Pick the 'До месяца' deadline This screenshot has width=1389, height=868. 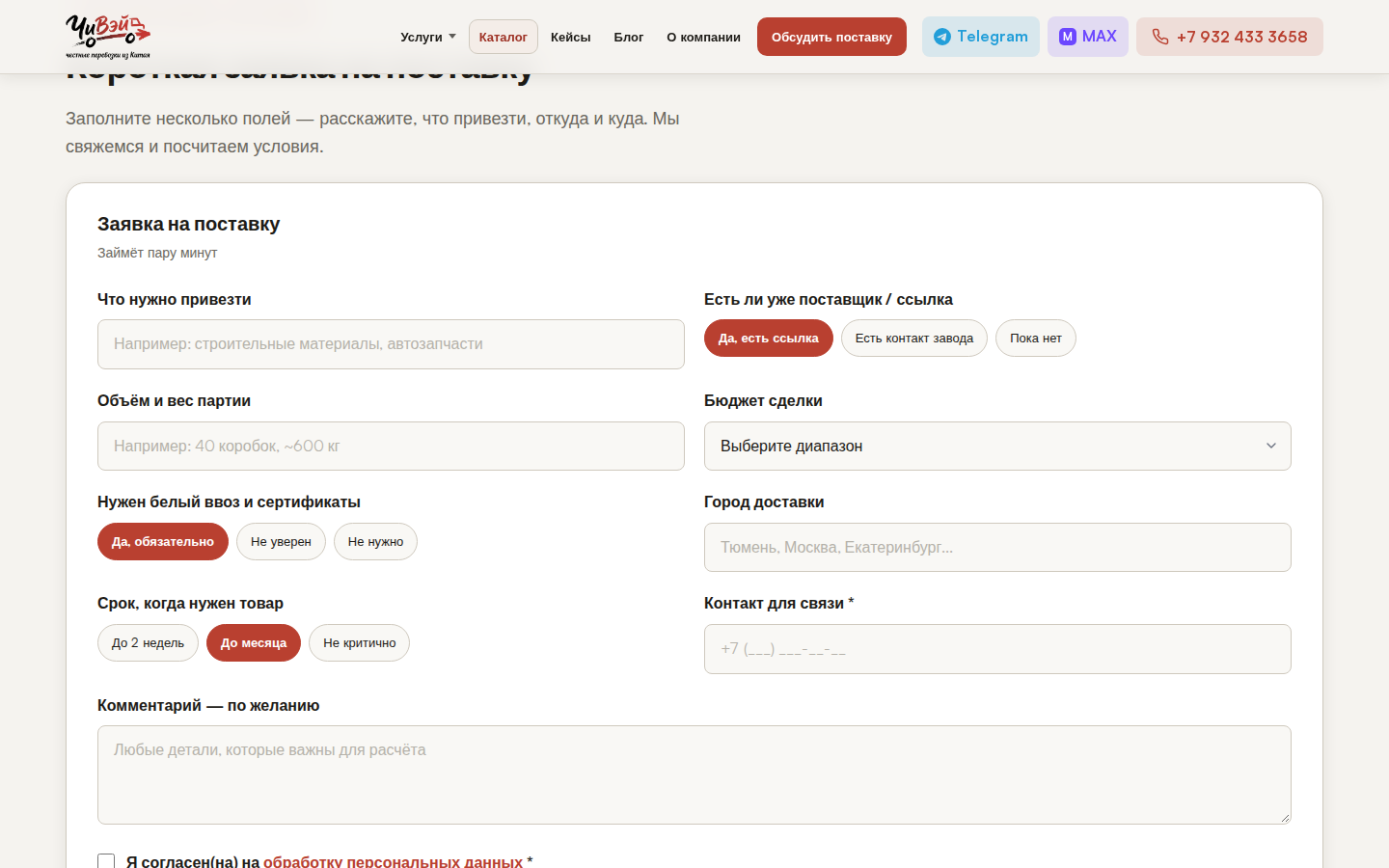254,643
